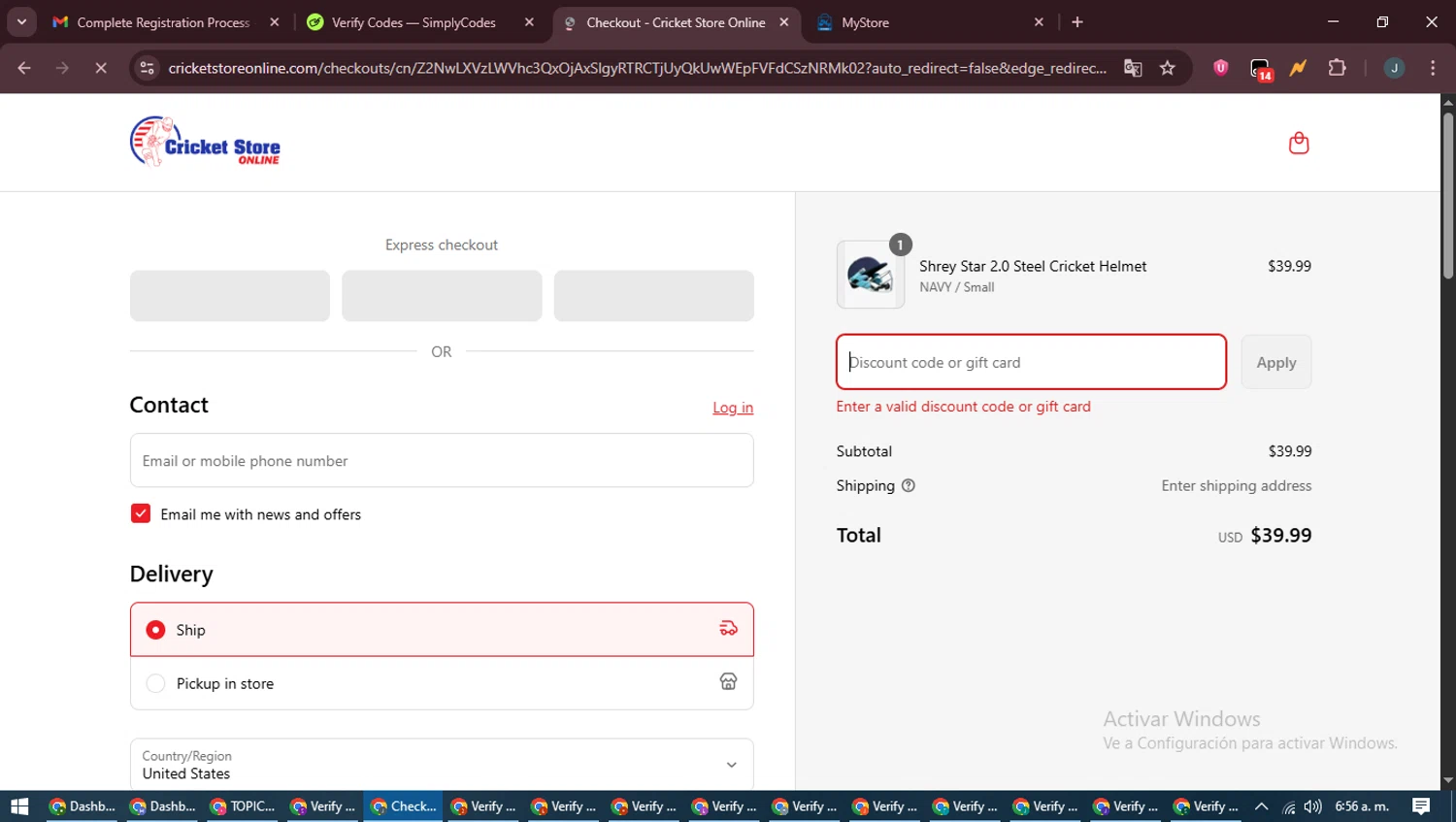
Task: Open the extension with badge 14
Action: pyautogui.click(x=1261, y=69)
